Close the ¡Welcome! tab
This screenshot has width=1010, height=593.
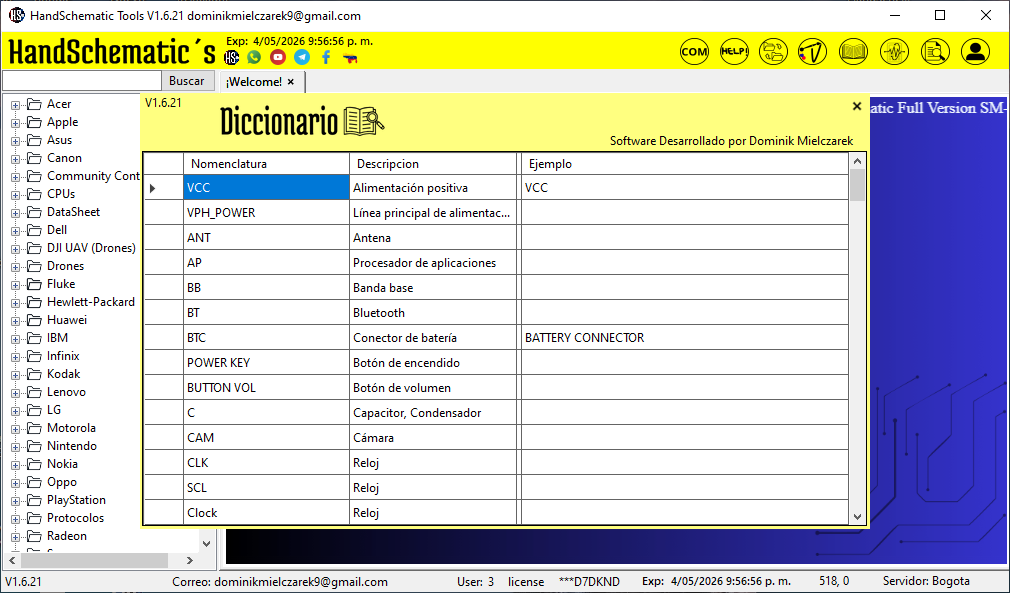pyautogui.click(x=291, y=82)
